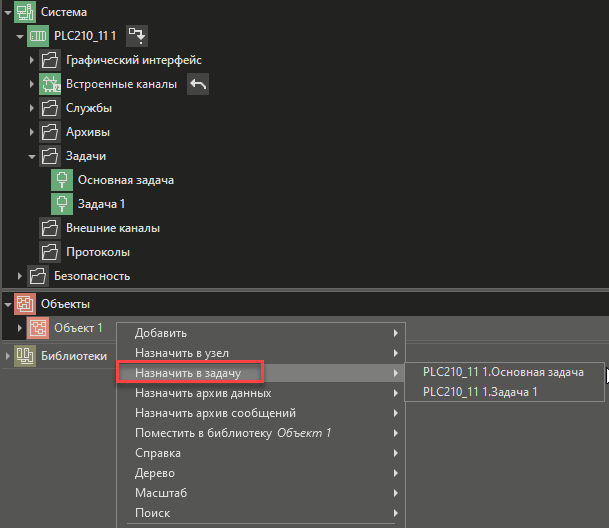Image resolution: width=609 pixels, height=528 pixels.
Task: Open Назначить архив данных submenu
Action: click(x=261, y=393)
